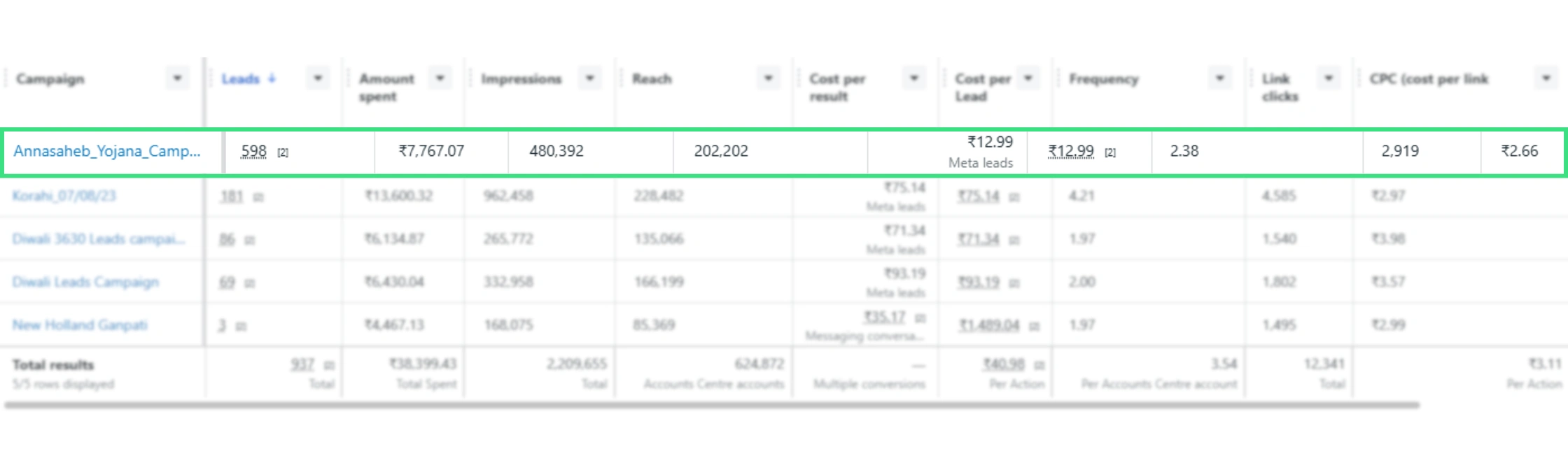
Task: Open the New Holland Ganpati campaign
Action: coord(80,325)
